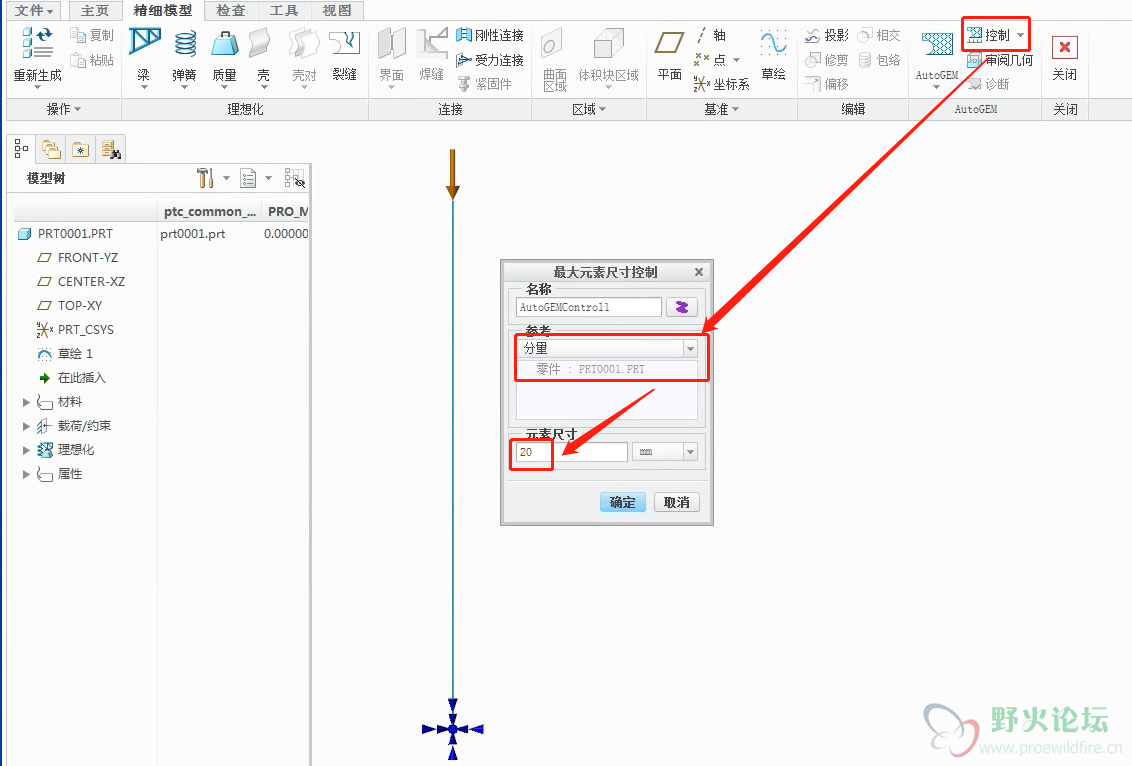Image resolution: width=1132 pixels, height=766 pixels.
Task: Click the 壳 (Shell) tool icon
Action: point(261,44)
